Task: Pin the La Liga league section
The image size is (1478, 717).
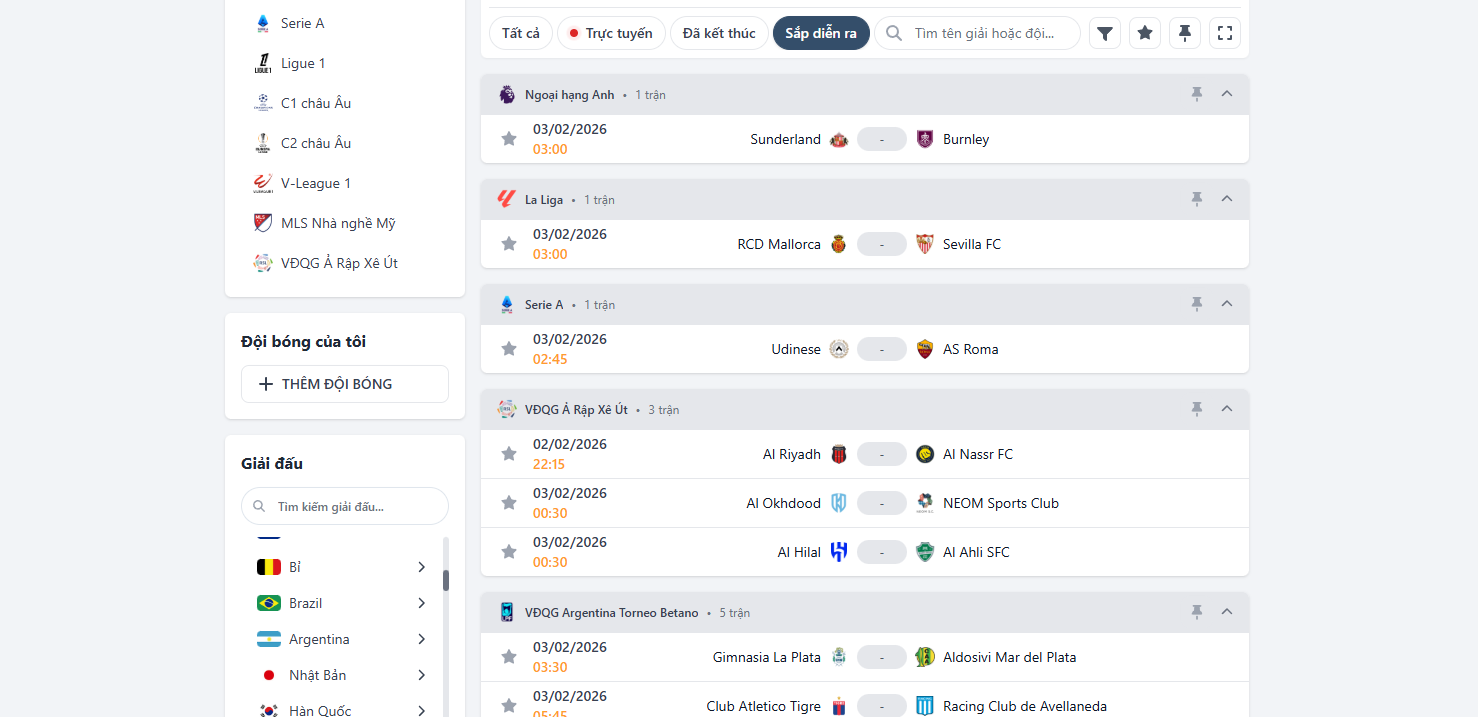Action: pos(1197,199)
